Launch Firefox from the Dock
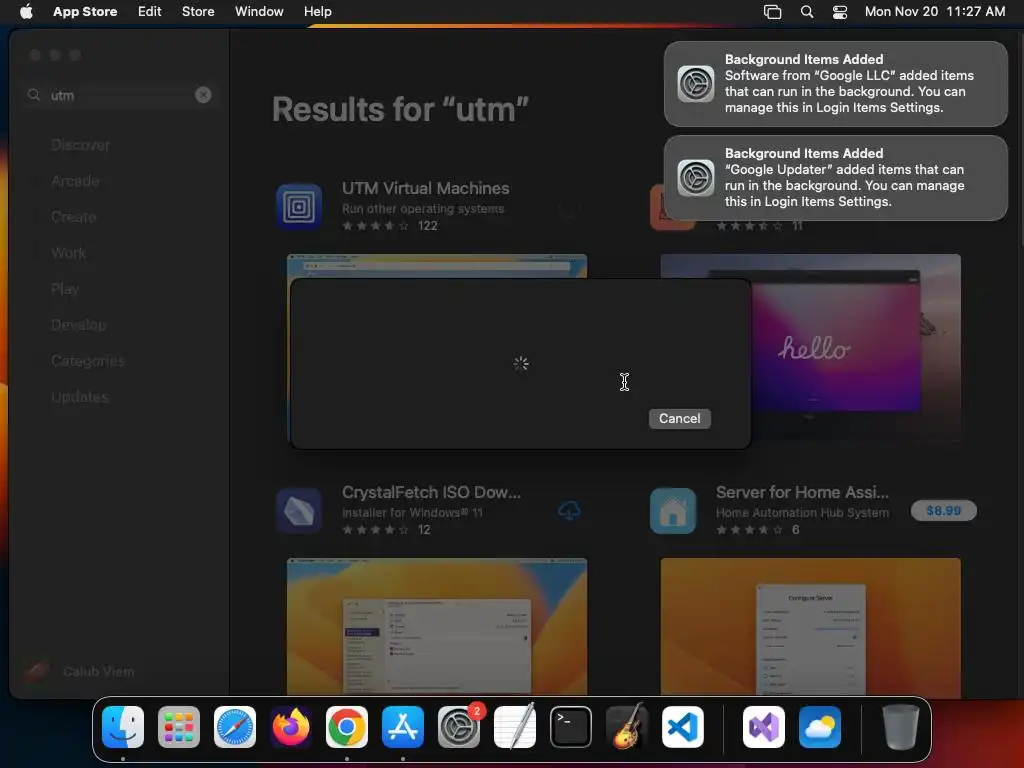 click(x=291, y=727)
